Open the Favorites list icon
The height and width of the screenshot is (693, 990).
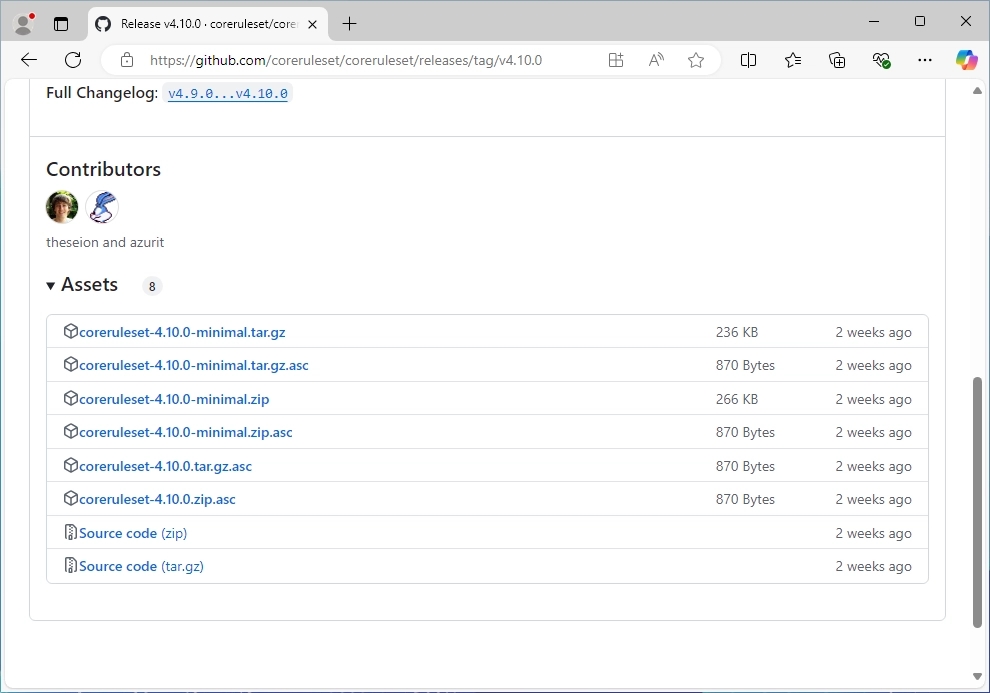(x=793, y=60)
